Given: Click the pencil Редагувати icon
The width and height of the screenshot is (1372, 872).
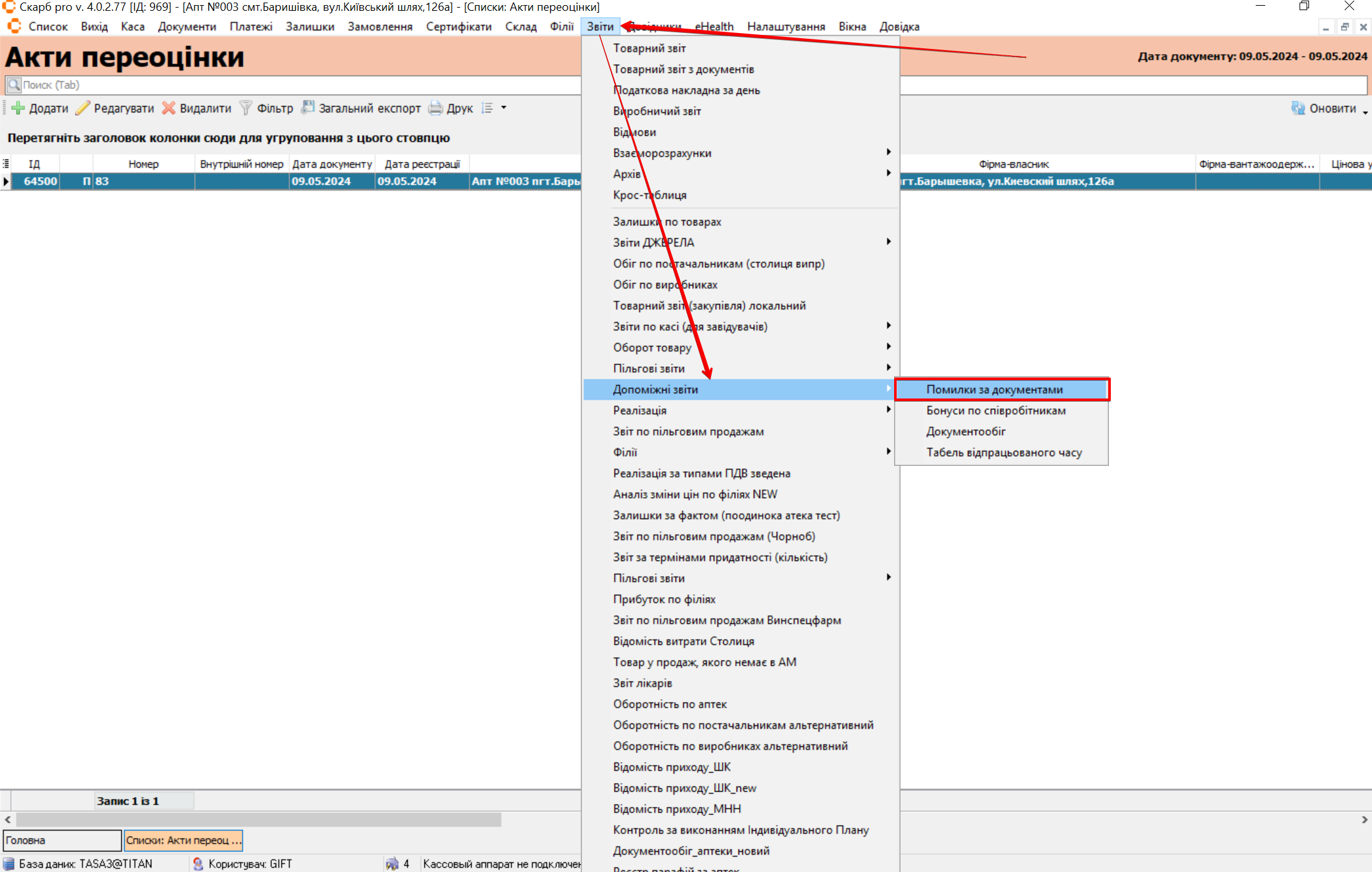Looking at the screenshot, I should pyautogui.click(x=83, y=108).
